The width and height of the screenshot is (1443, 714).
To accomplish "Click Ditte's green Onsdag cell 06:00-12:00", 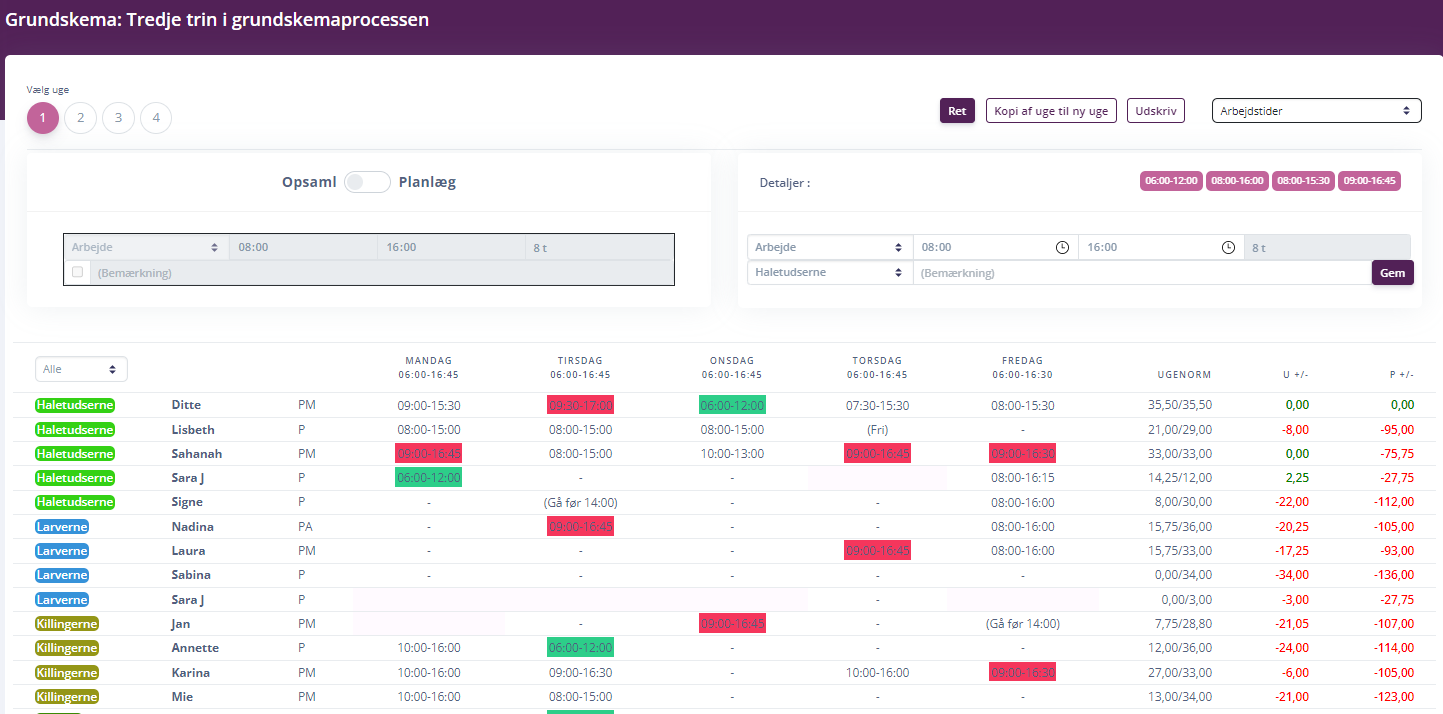I will coord(732,405).
